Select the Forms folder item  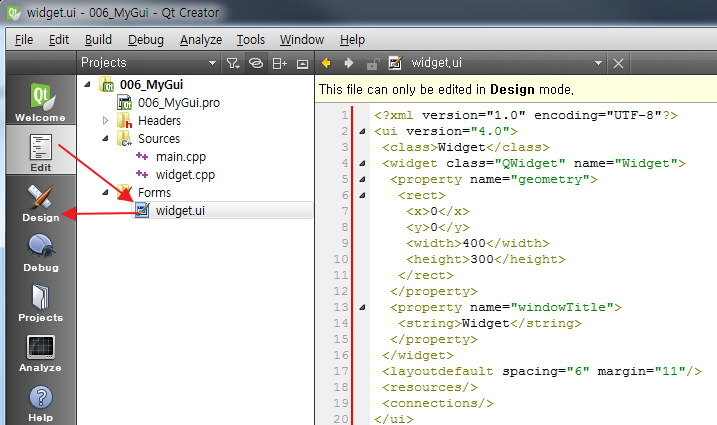pyautogui.click(x=154, y=192)
